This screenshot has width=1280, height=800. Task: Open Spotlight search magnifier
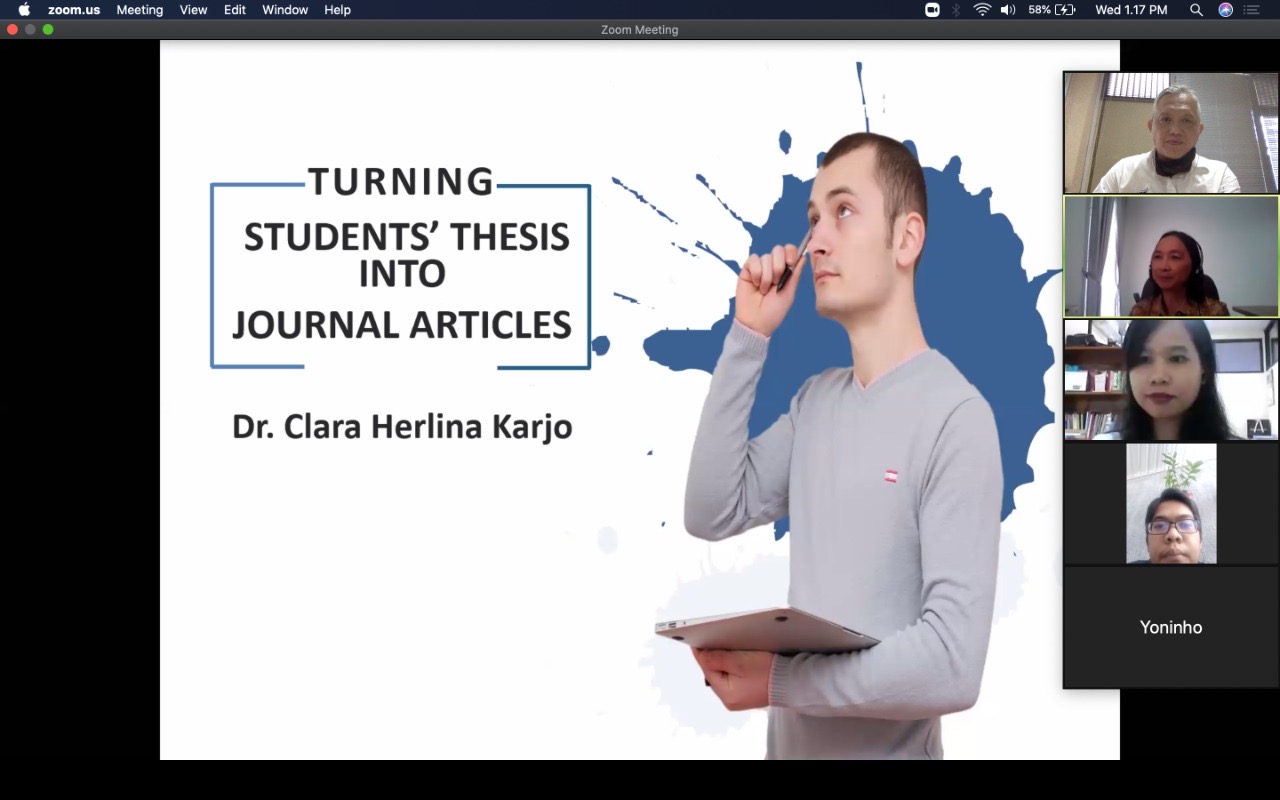pyautogui.click(x=1196, y=10)
